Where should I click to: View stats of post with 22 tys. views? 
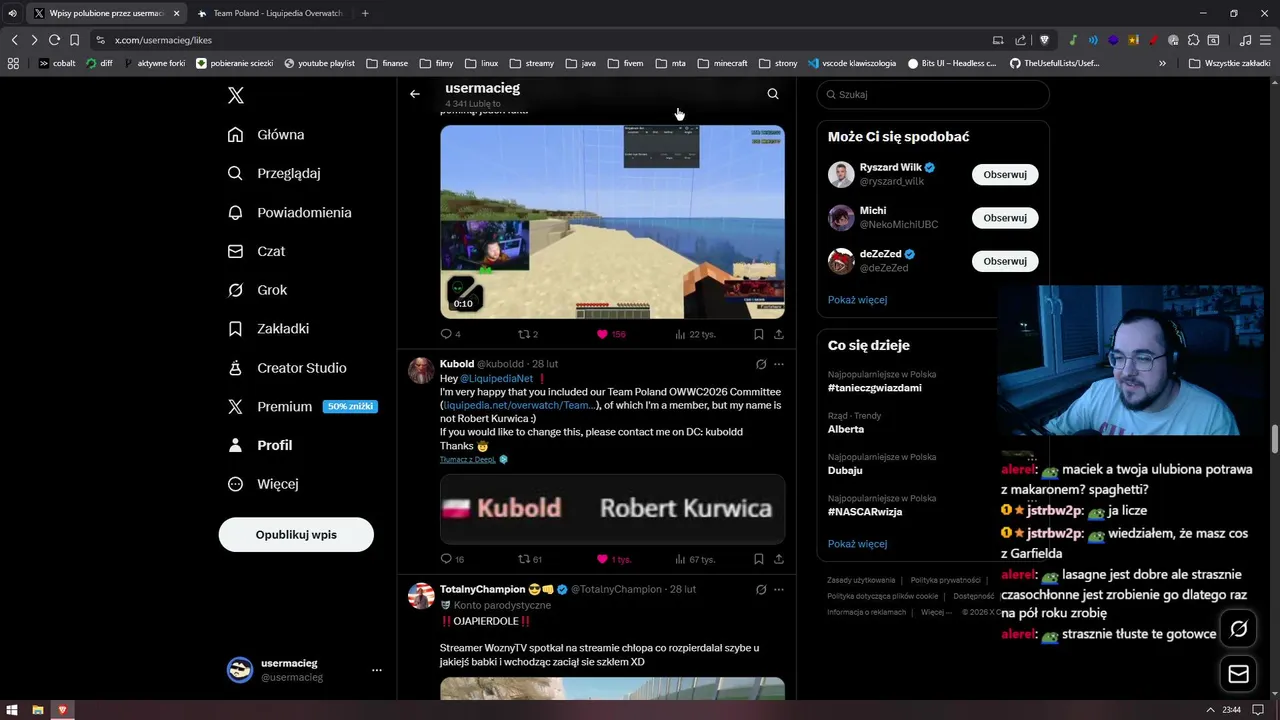tap(695, 334)
